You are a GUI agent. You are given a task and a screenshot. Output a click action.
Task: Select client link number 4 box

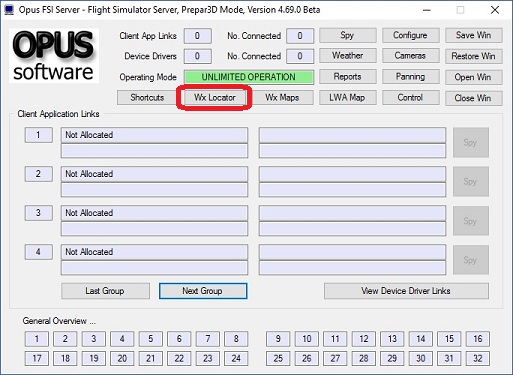click(x=39, y=252)
